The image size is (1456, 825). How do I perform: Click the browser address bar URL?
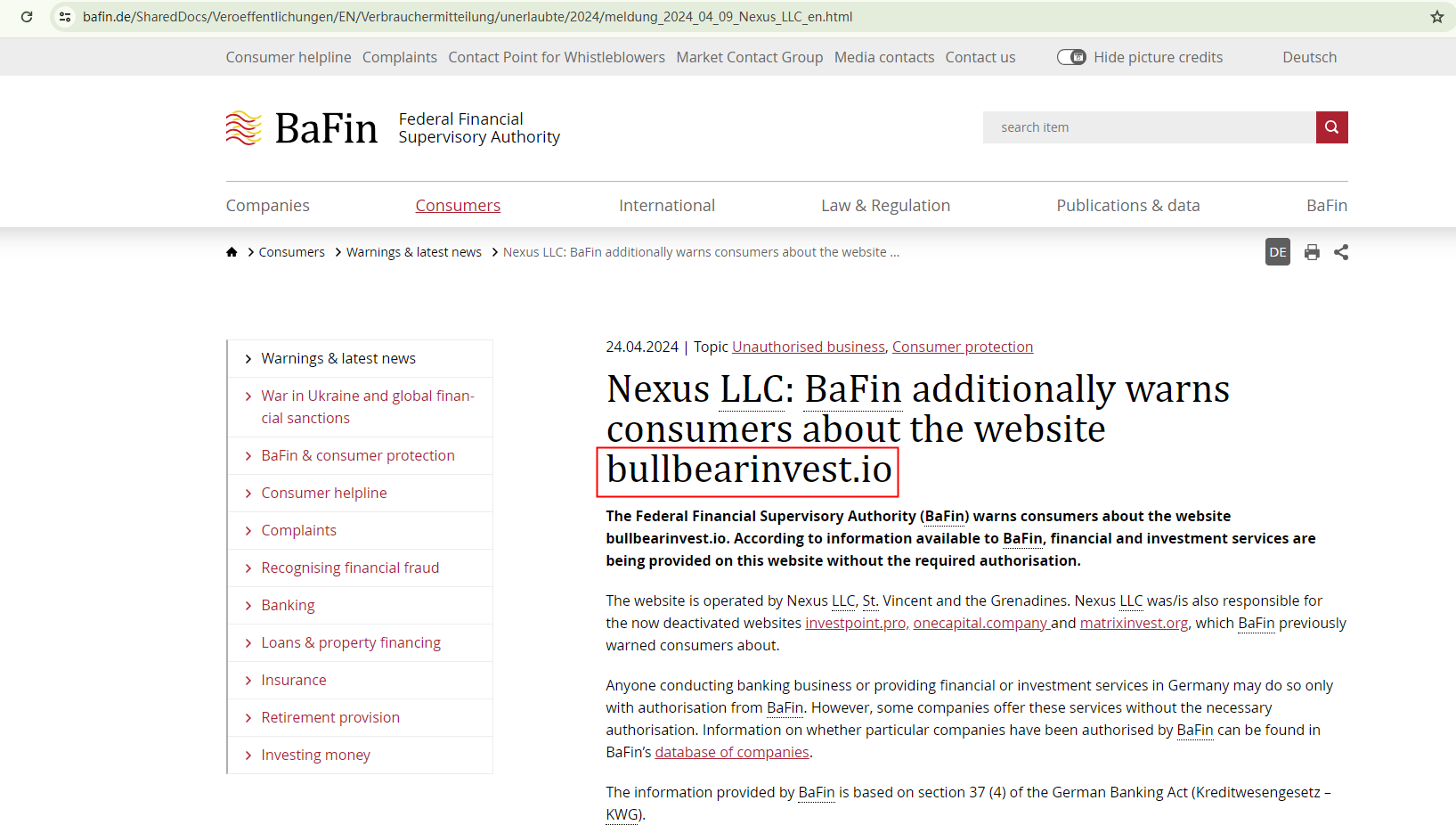(468, 17)
